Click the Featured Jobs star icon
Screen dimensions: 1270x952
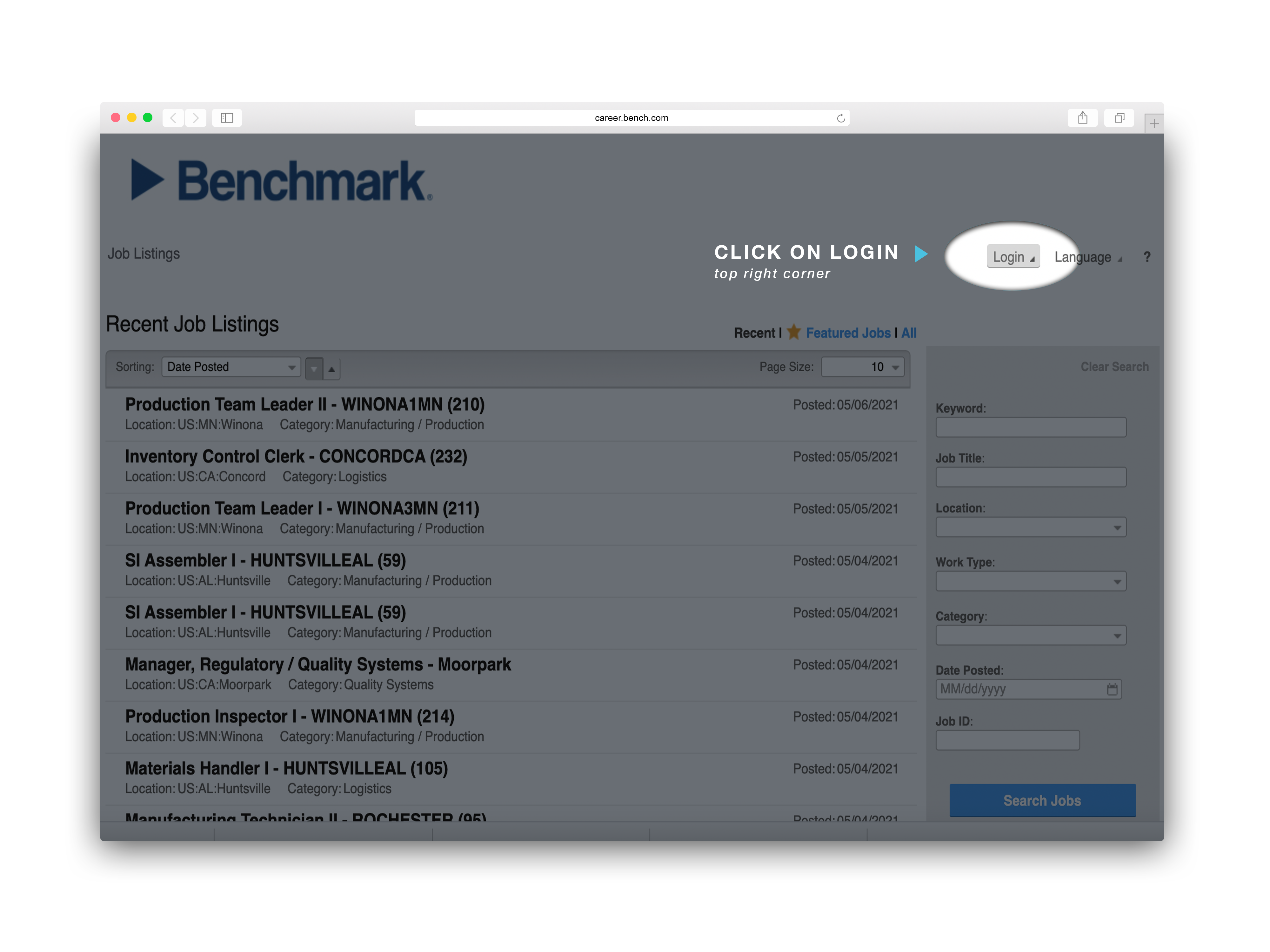point(793,332)
